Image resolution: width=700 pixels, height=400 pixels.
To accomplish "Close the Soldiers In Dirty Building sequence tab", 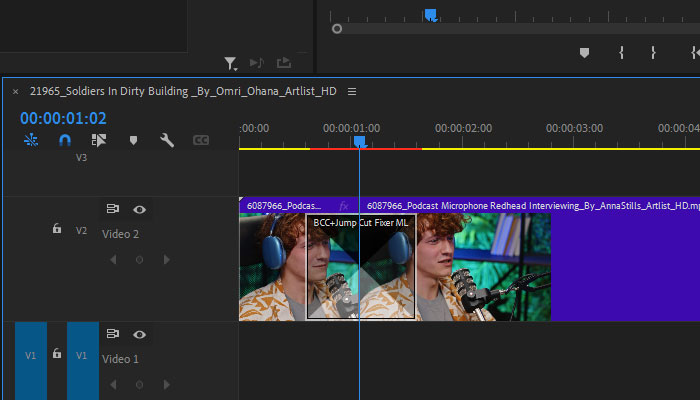I will [16, 92].
